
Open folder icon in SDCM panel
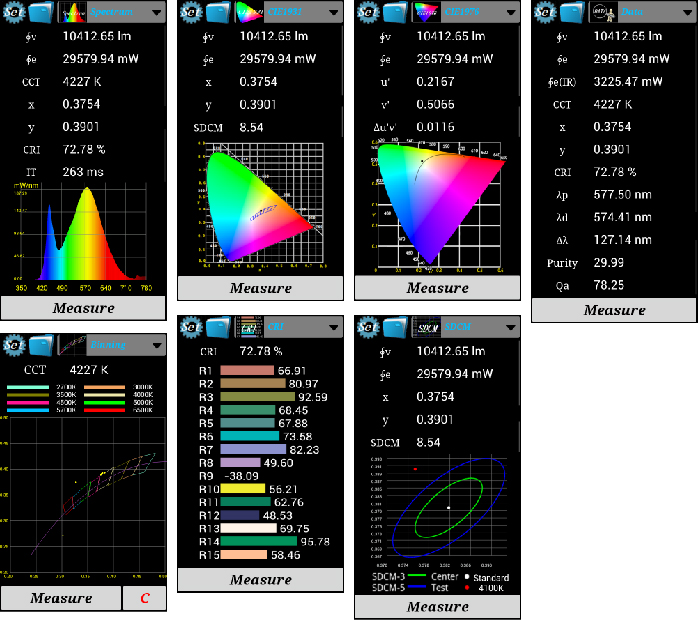(395, 327)
